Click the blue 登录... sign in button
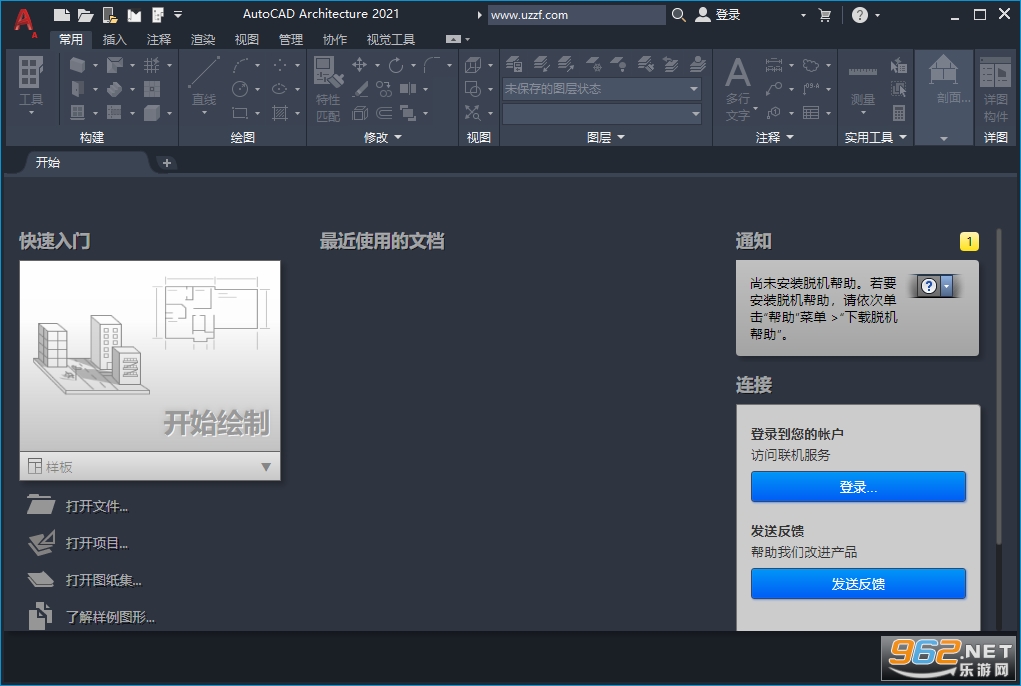 pos(858,487)
